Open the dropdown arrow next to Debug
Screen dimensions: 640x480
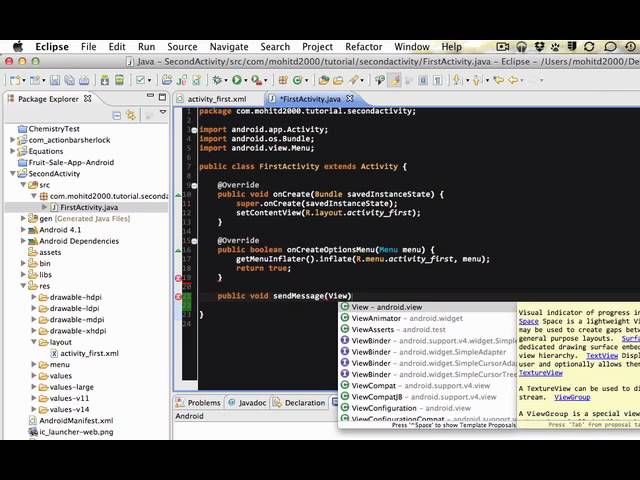coord(226,81)
